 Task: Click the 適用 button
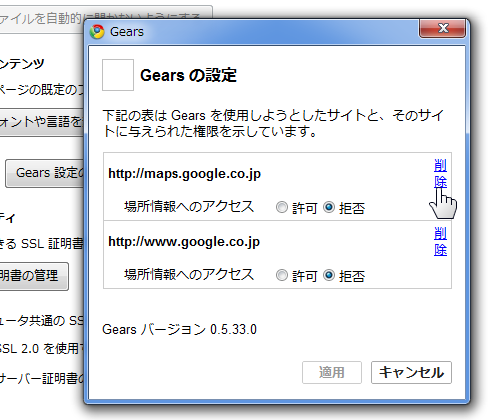click(332, 372)
